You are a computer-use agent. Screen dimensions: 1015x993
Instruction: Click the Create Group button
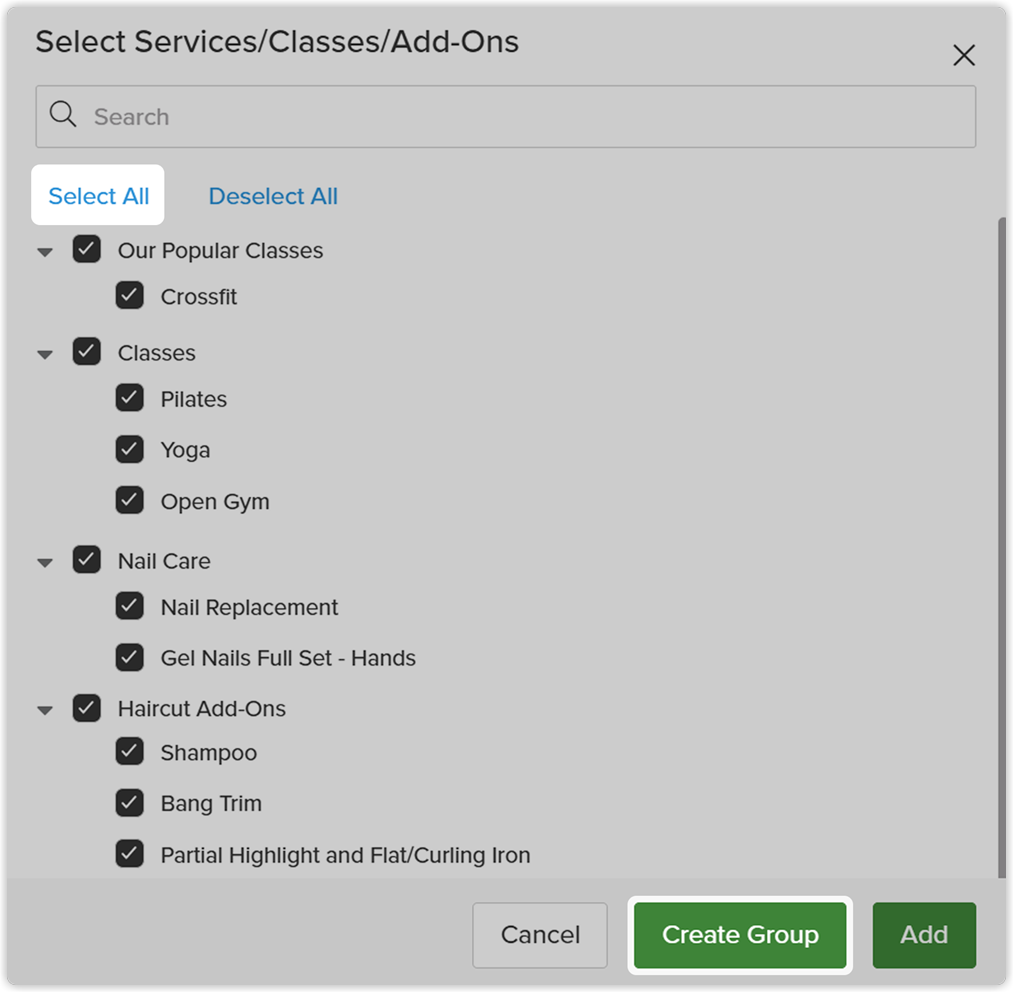740,935
